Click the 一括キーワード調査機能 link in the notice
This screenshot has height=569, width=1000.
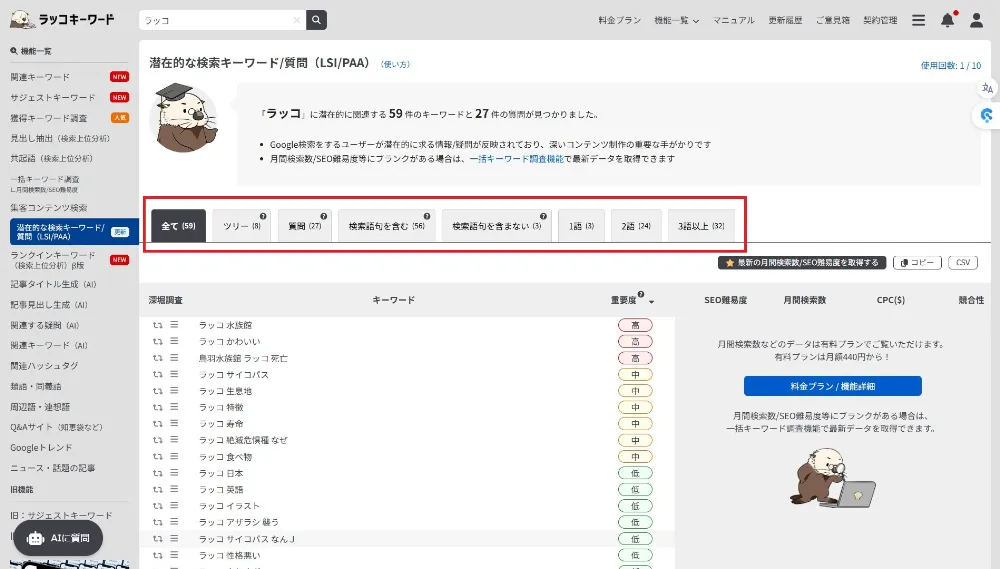(517, 159)
